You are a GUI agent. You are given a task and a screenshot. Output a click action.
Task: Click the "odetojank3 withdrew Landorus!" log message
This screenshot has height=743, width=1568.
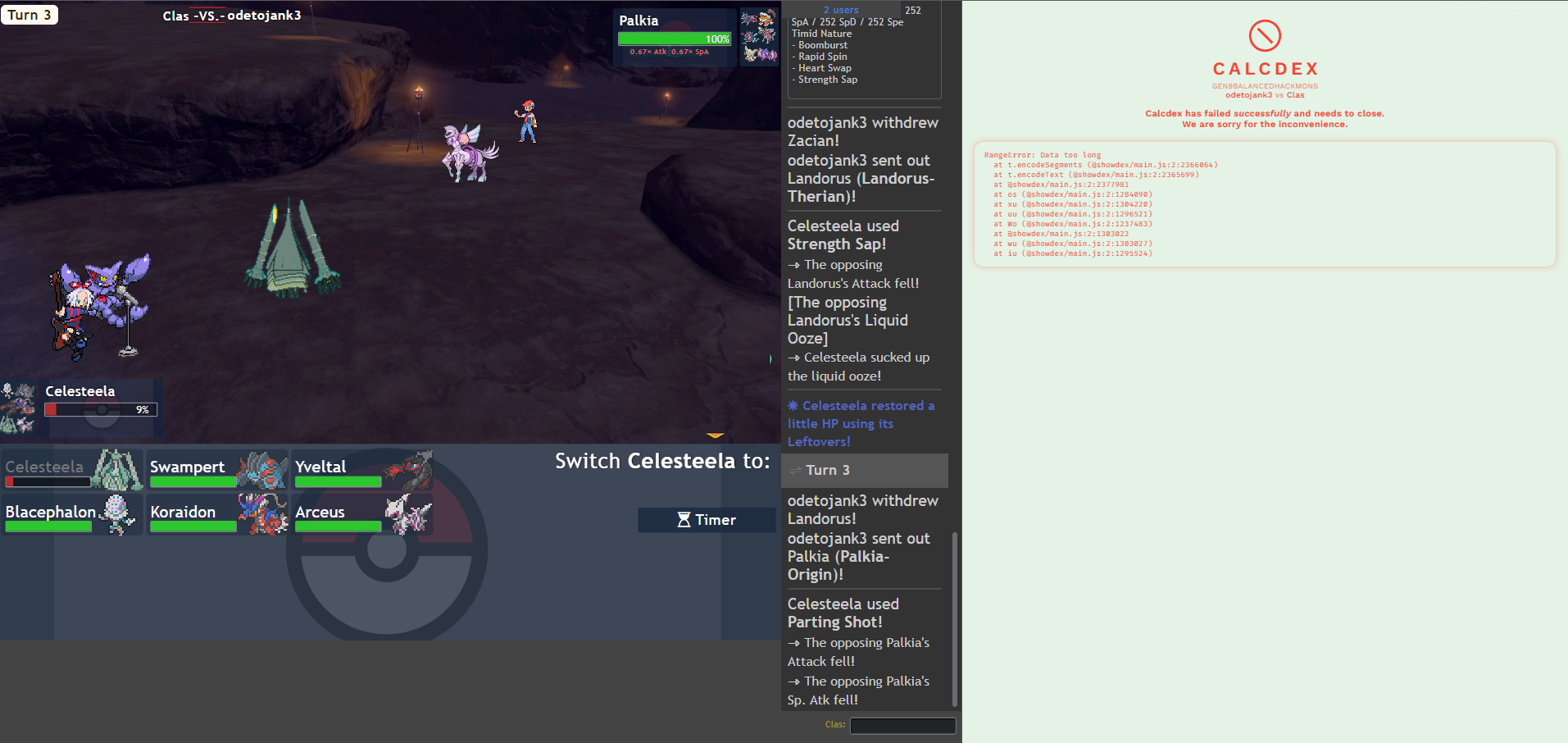pos(863,509)
